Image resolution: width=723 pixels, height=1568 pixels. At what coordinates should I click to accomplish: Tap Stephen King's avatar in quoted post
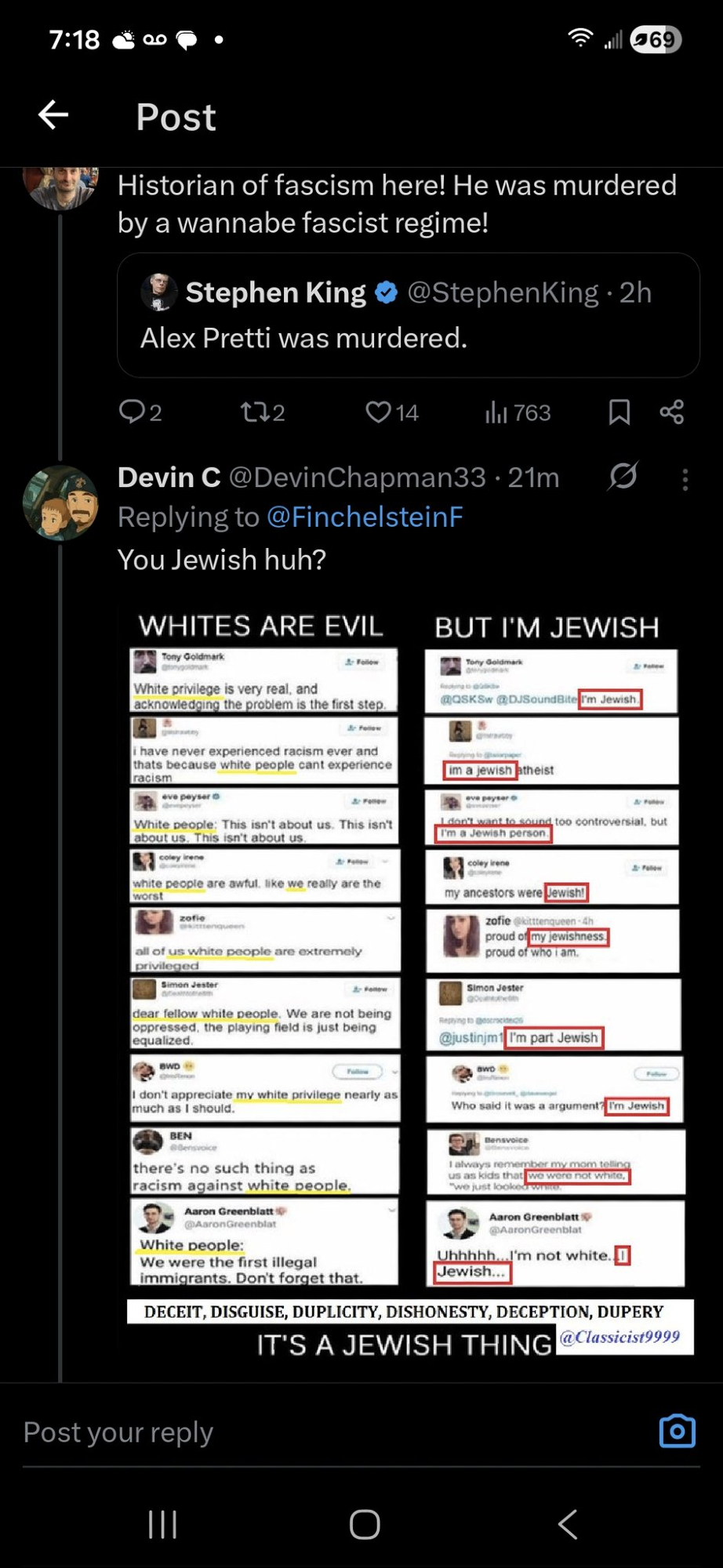tap(158, 292)
